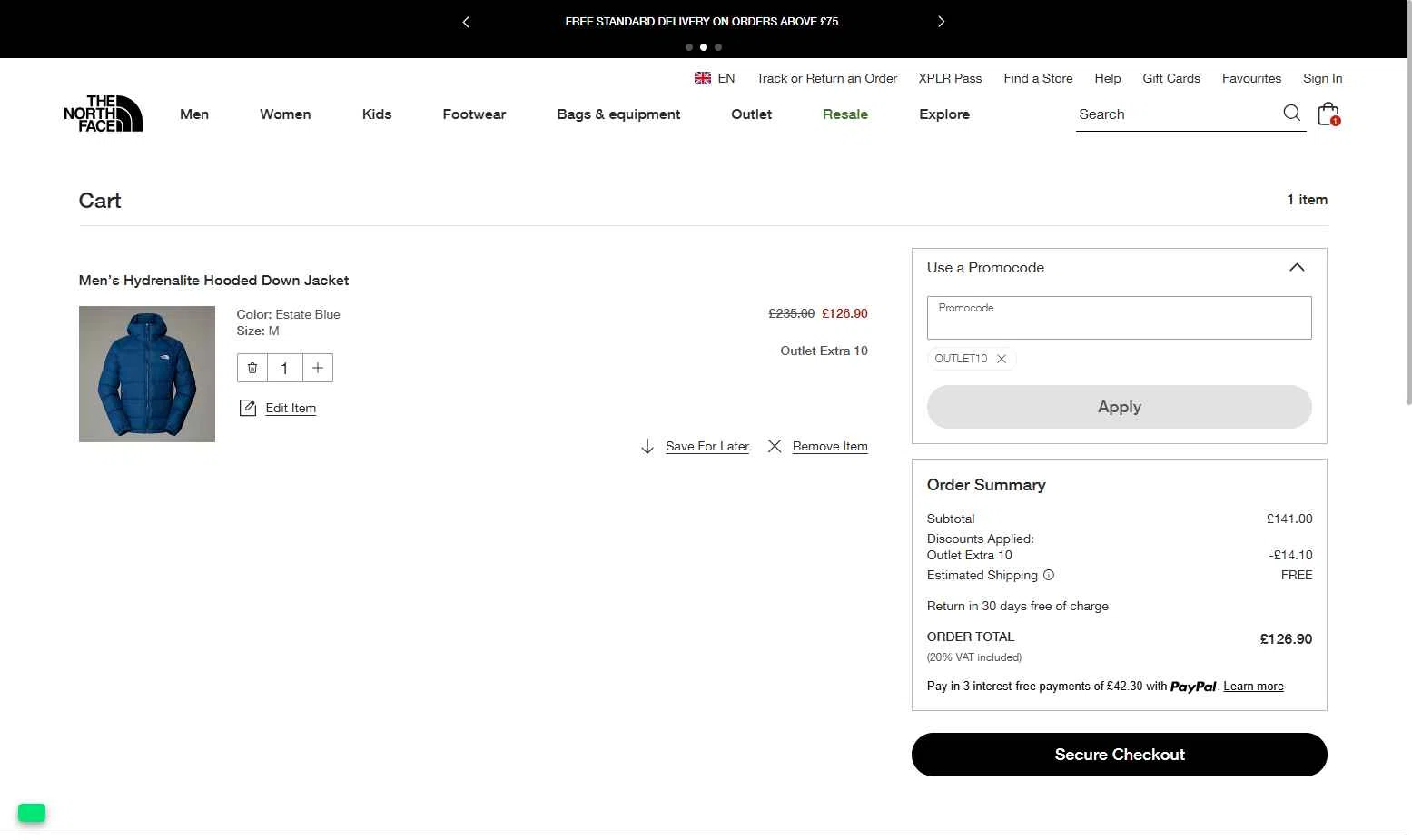Open the shopping bag cart icon
Image resolution: width=1412 pixels, height=840 pixels.
(x=1328, y=114)
